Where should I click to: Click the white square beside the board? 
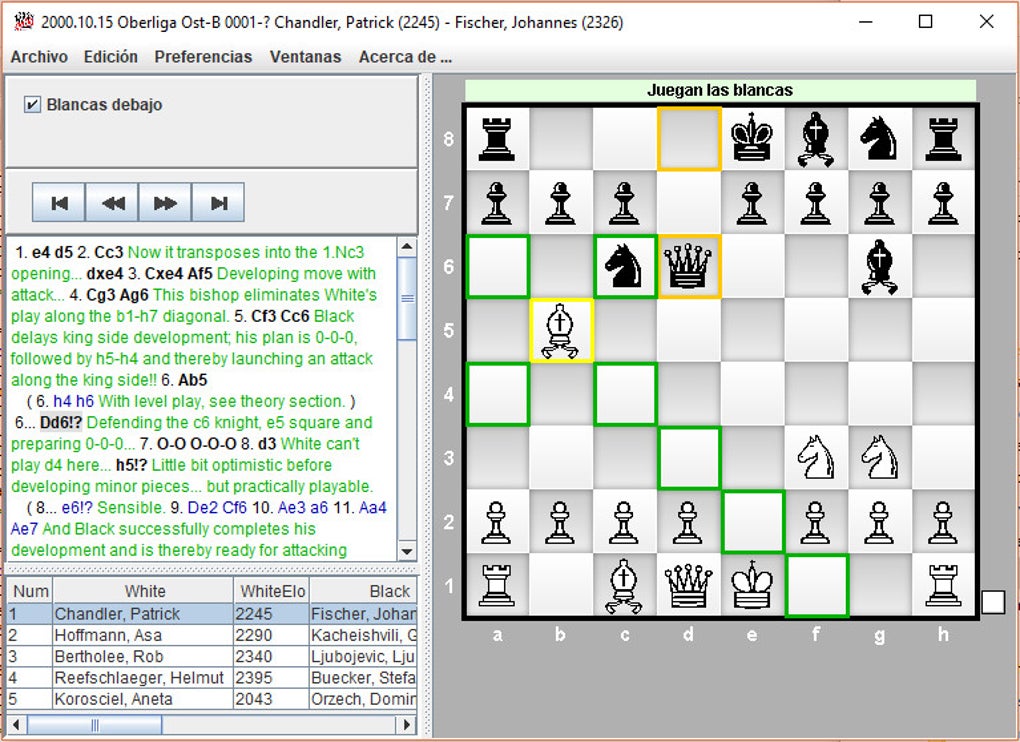coord(993,602)
